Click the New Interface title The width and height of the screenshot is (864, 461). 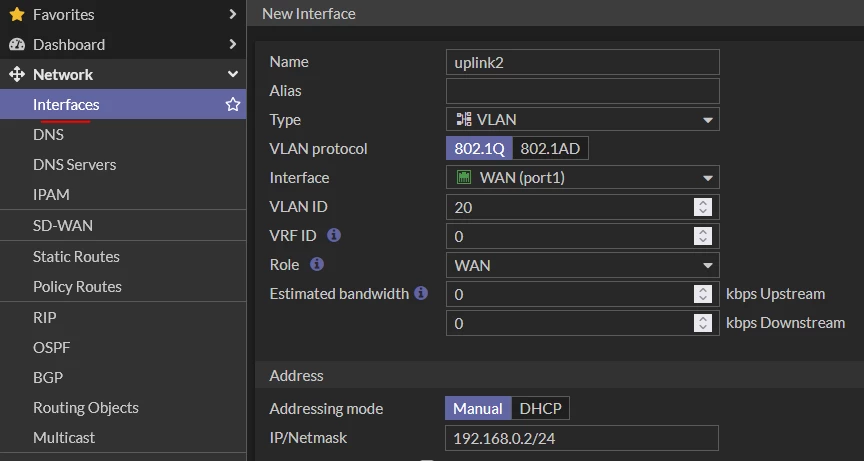tap(309, 14)
